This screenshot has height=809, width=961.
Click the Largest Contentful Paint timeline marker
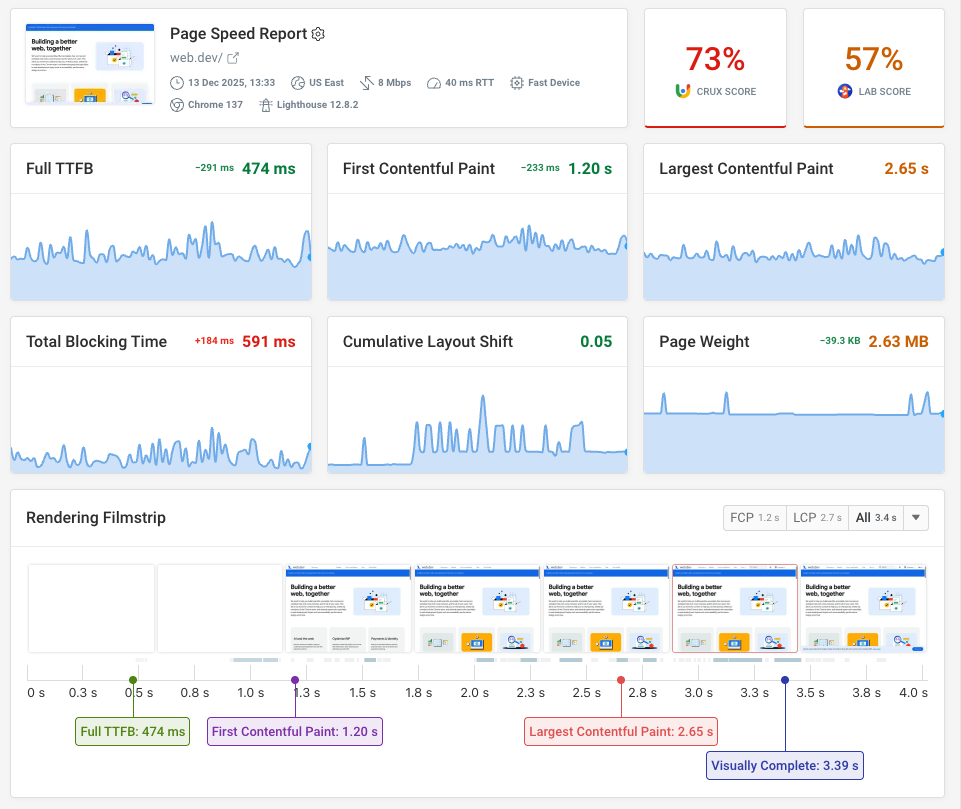point(620,678)
